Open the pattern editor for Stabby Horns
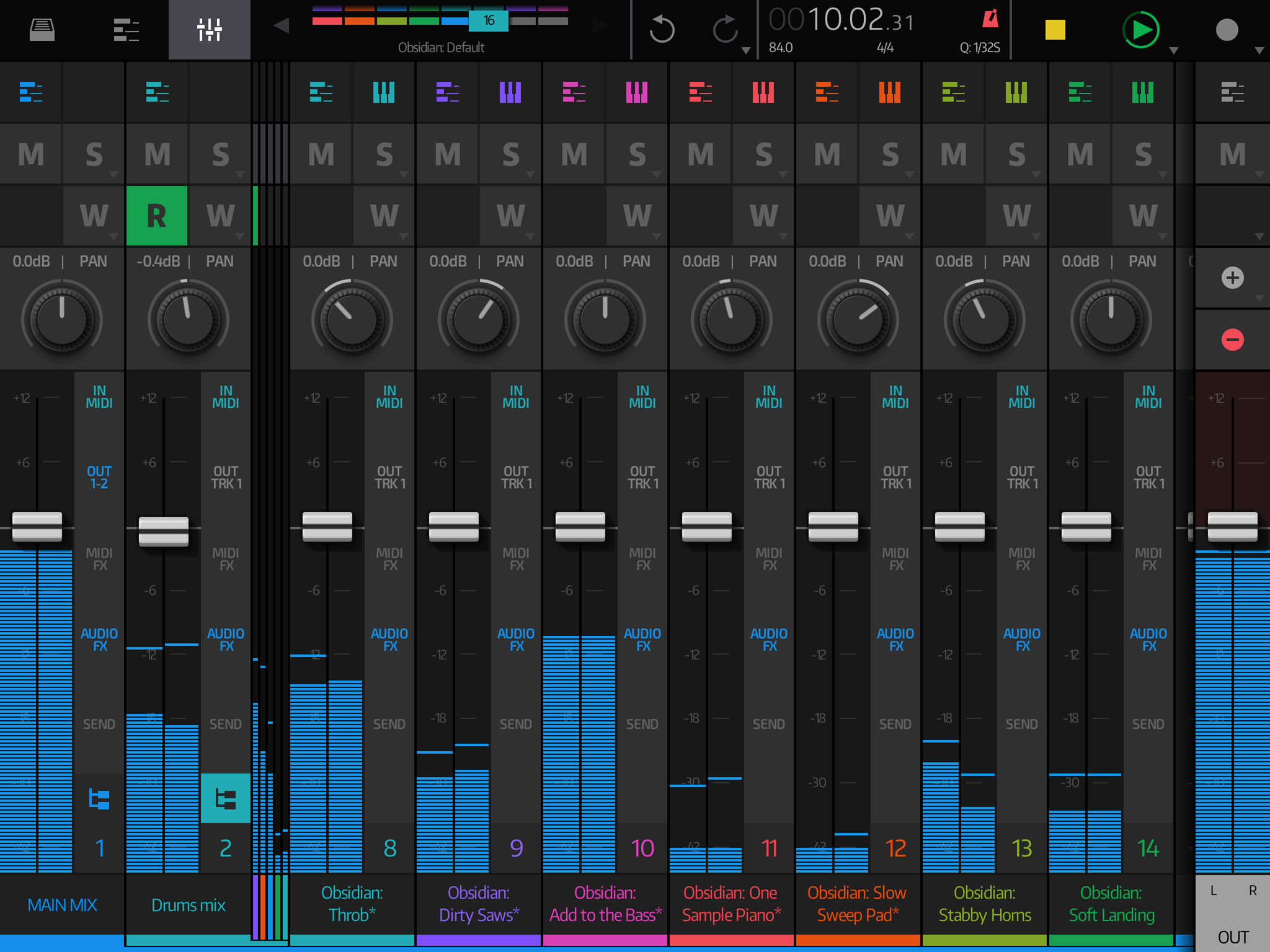The height and width of the screenshot is (952, 1270). (953, 93)
